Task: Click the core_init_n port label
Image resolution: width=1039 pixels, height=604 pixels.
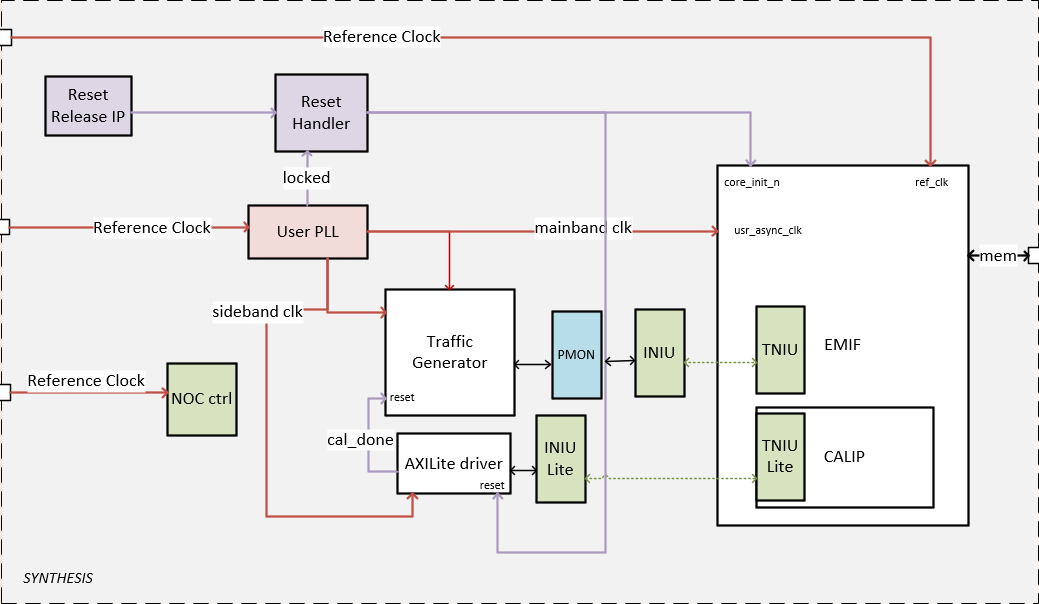Action: click(x=751, y=182)
